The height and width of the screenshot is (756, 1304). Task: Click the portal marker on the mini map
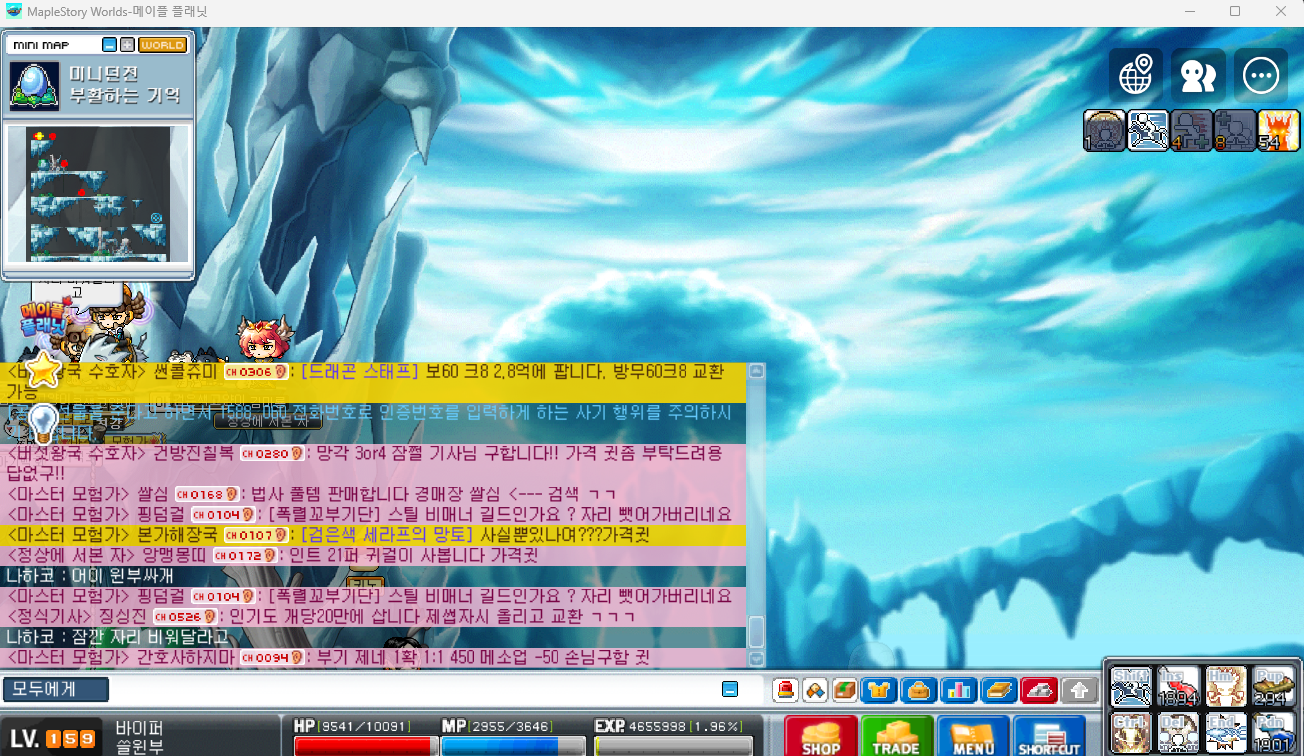(x=156, y=217)
